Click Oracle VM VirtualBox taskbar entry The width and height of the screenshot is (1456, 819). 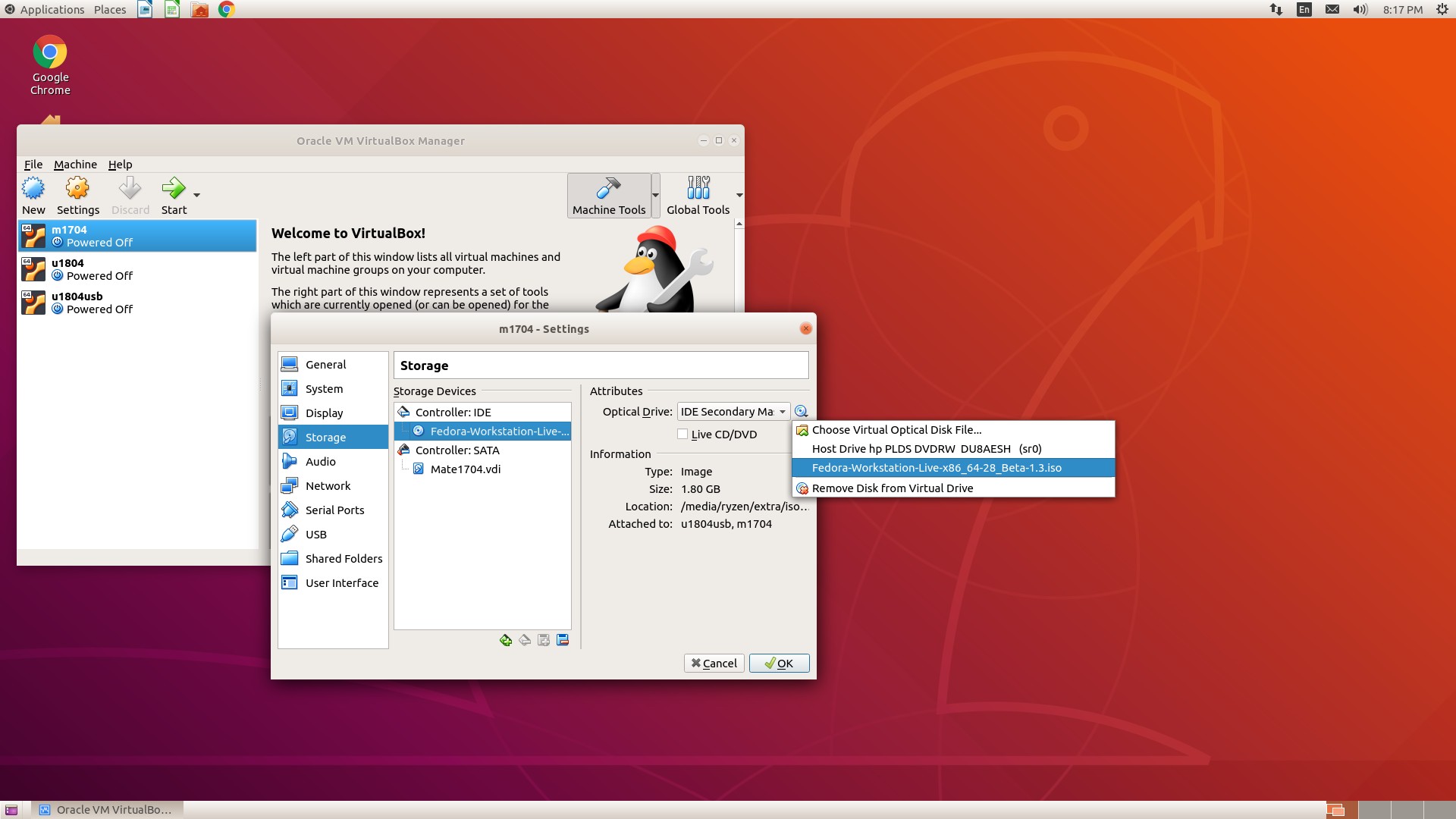click(x=106, y=810)
